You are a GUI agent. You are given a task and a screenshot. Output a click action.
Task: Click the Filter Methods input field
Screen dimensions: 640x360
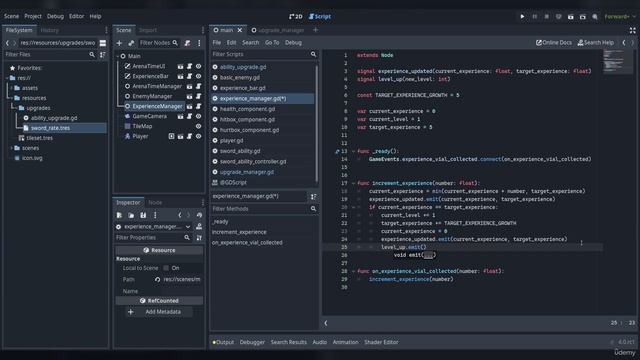(264, 209)
